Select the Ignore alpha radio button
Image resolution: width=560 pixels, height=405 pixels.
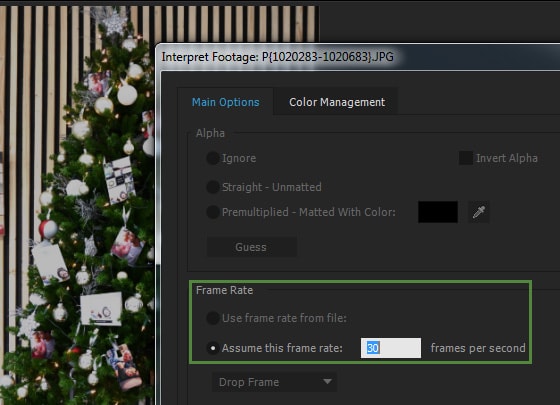(213, 158)
